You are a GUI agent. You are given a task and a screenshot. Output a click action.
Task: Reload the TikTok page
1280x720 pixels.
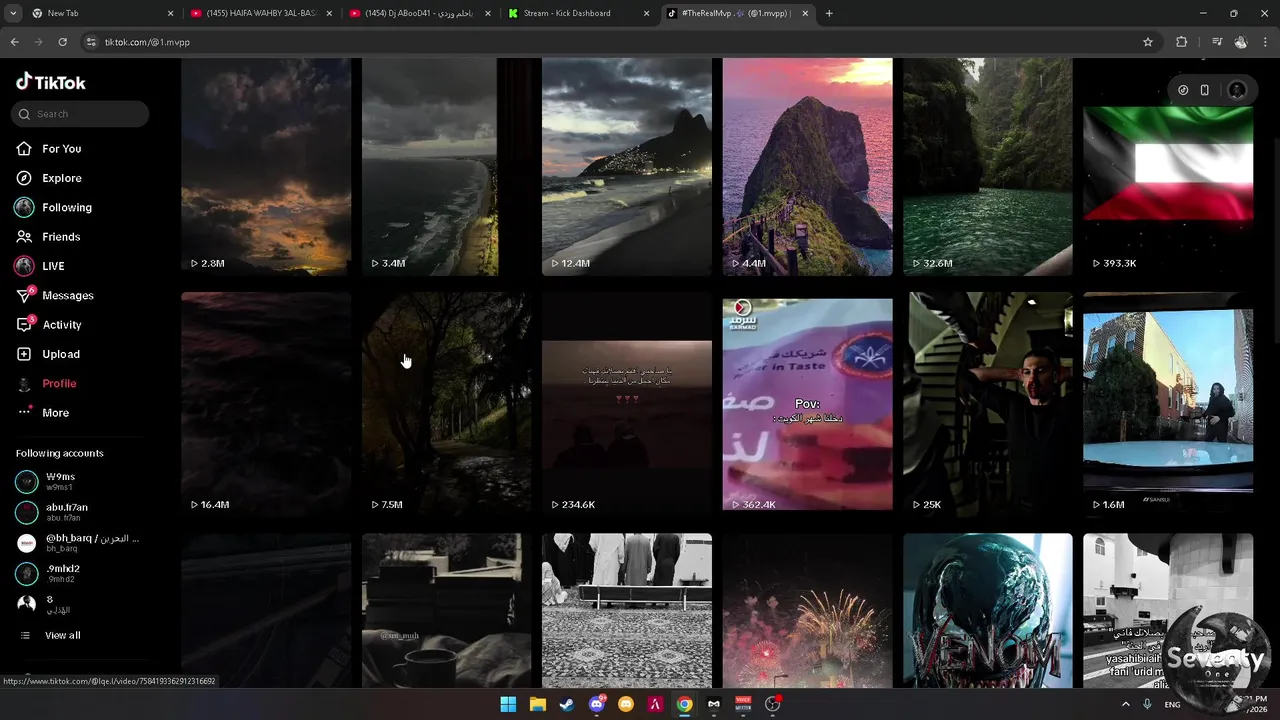pyautogui.click(x=62, y=42)
